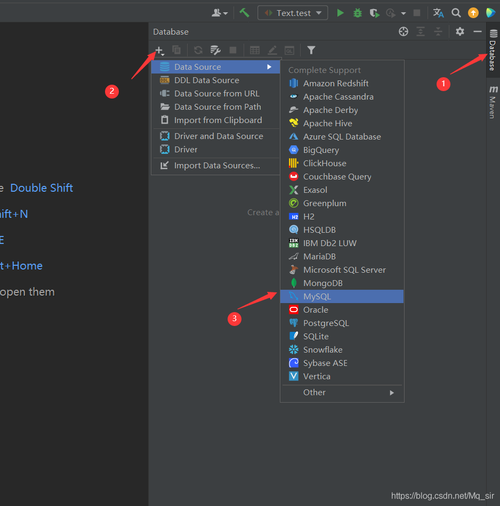This screenshot has height=506, width=500.
Task: Click the colorful plugin logo icon top right
Action: click(490, 13)
